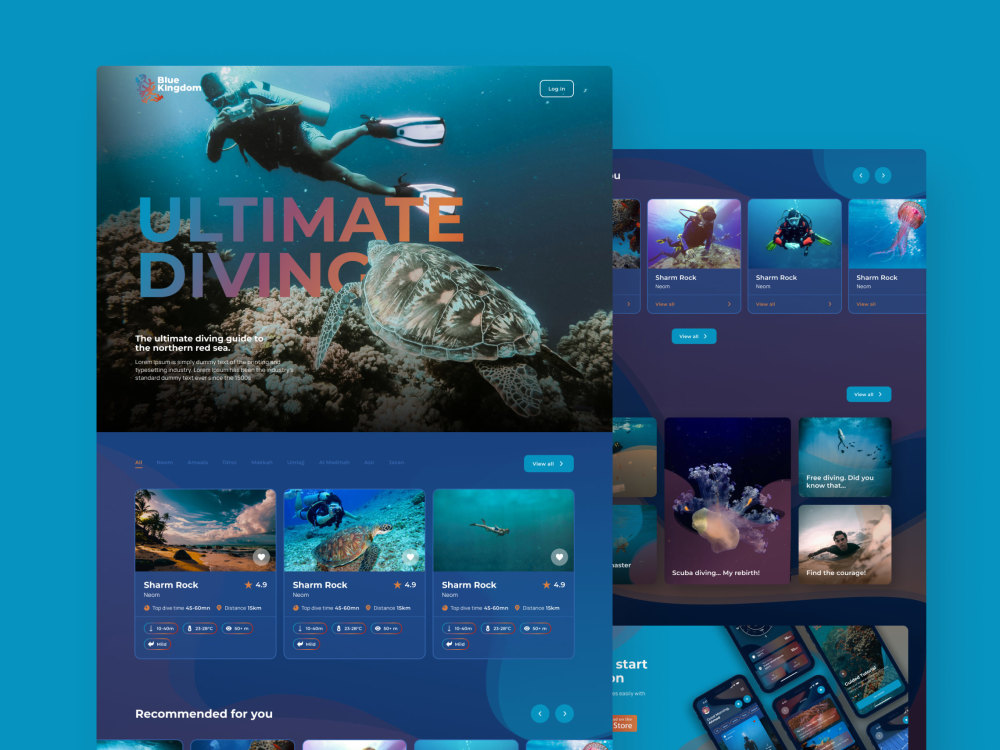The image size is (1000, 750).
Task: Click distance pin icon on turtle card
Action: 368,608
